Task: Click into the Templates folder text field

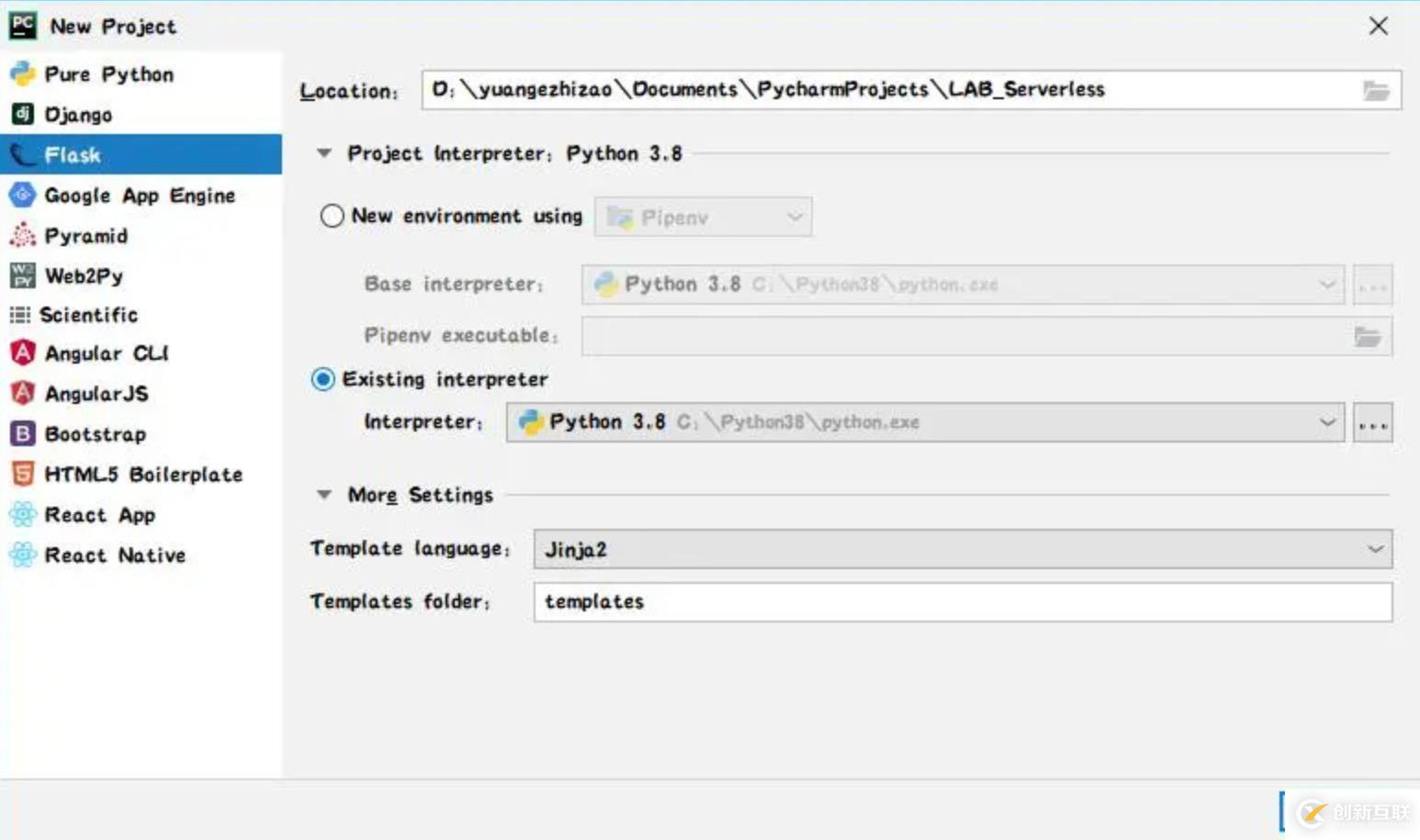Action: pyautogui.click(x=962, y=602)
